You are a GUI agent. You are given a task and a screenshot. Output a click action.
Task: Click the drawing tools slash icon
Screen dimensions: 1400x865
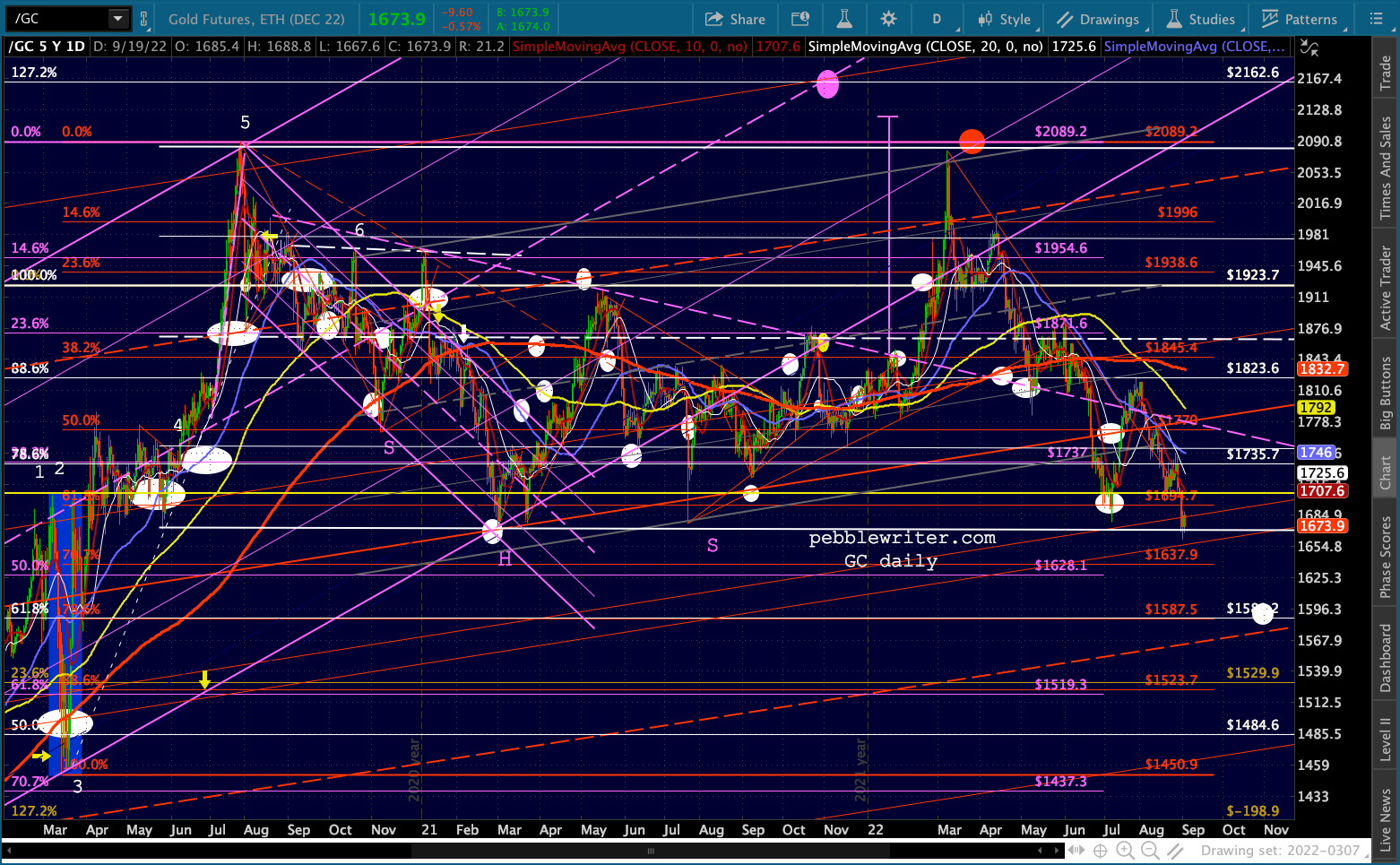pos(1174,851)
